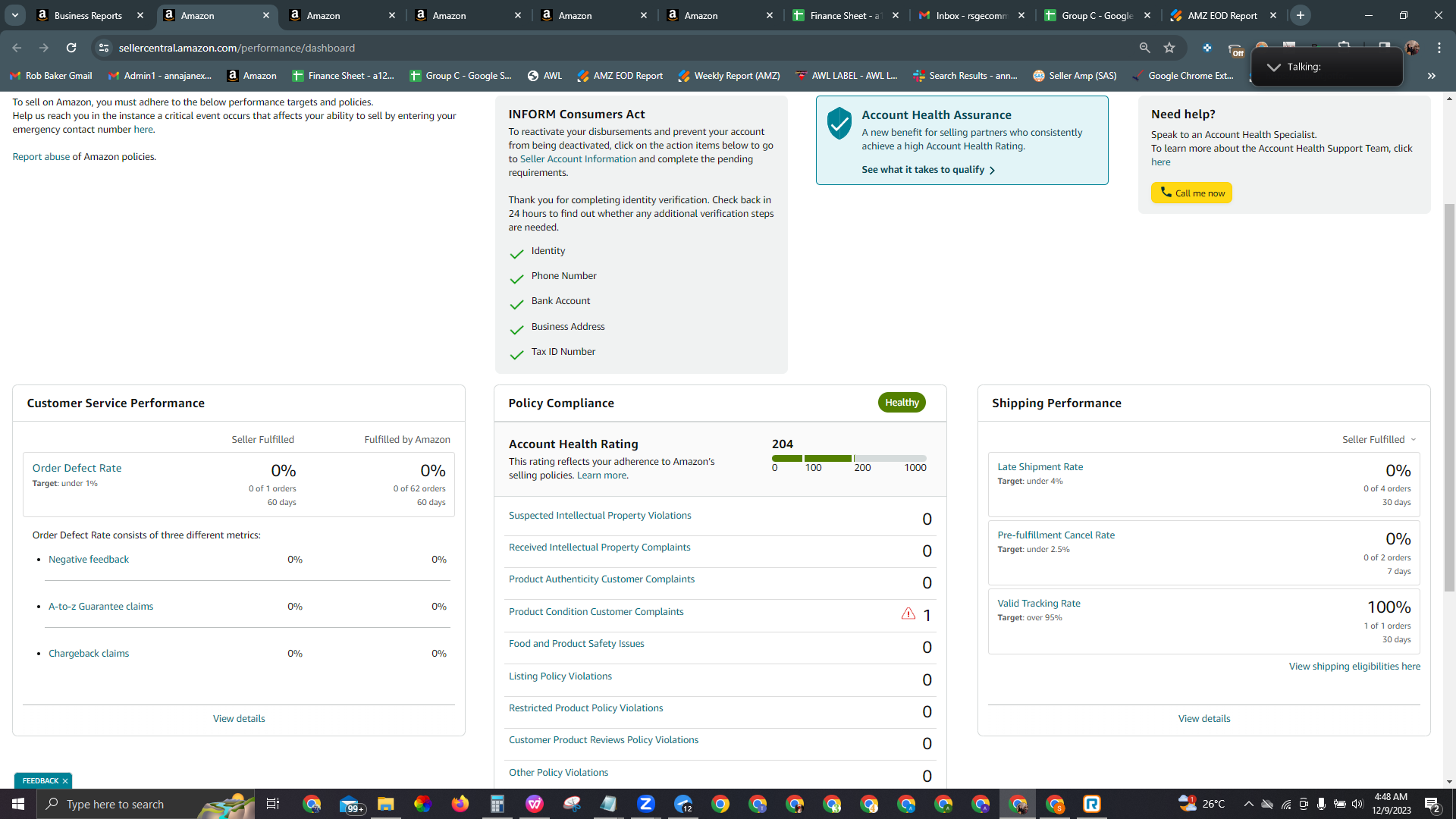Viewport: 1456px width, 819px height.
Task: View details under Shipping Performance
Action: pyautogui.click(x=1204, y=719)
